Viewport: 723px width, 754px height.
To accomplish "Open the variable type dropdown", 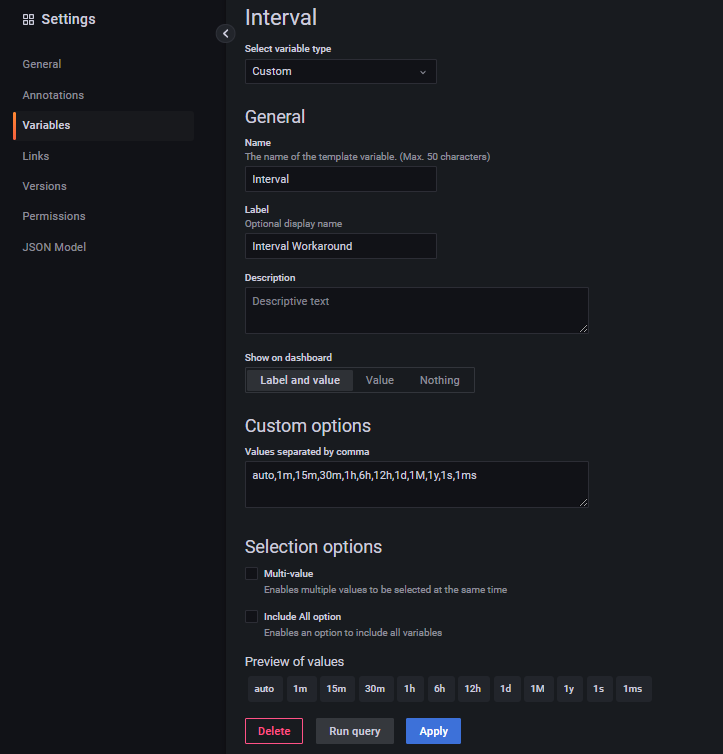I will 340,72.
